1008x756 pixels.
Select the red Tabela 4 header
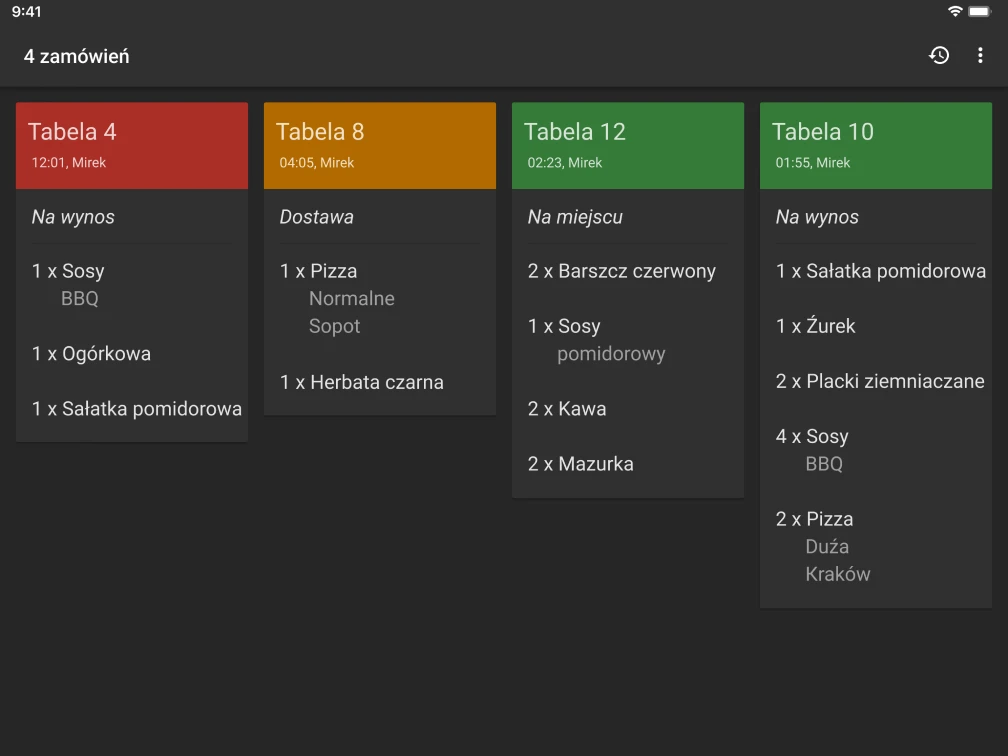click(x=132, y=145)
